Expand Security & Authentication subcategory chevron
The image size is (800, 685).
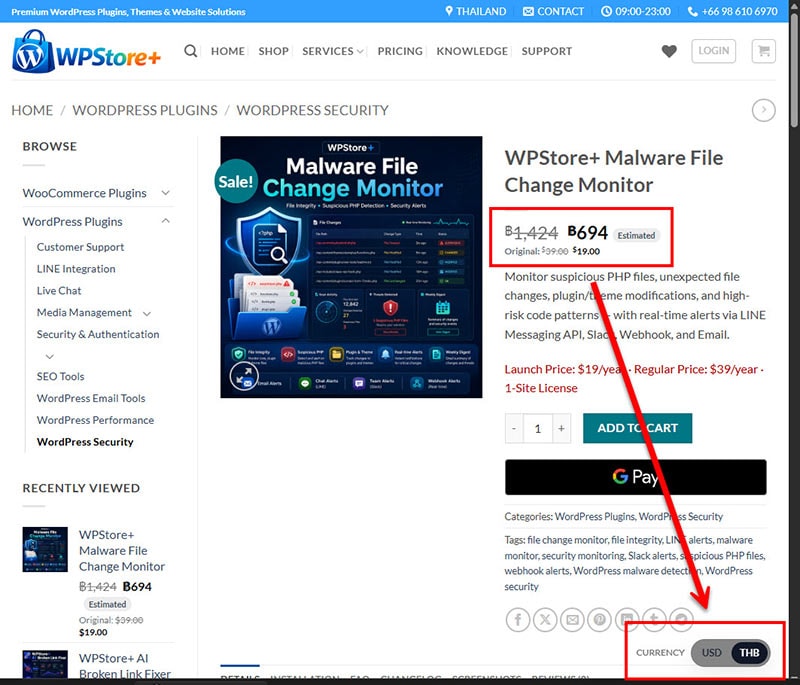[x=49, y=356]
